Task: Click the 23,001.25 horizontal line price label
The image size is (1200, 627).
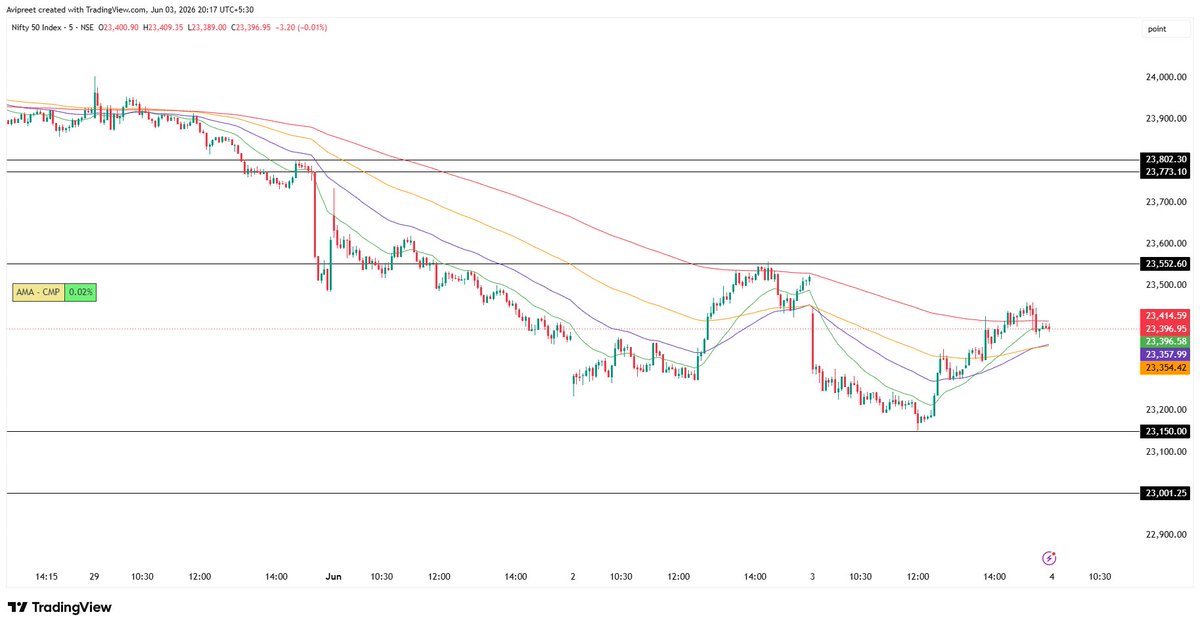Action: click(x=1166, y=493)
